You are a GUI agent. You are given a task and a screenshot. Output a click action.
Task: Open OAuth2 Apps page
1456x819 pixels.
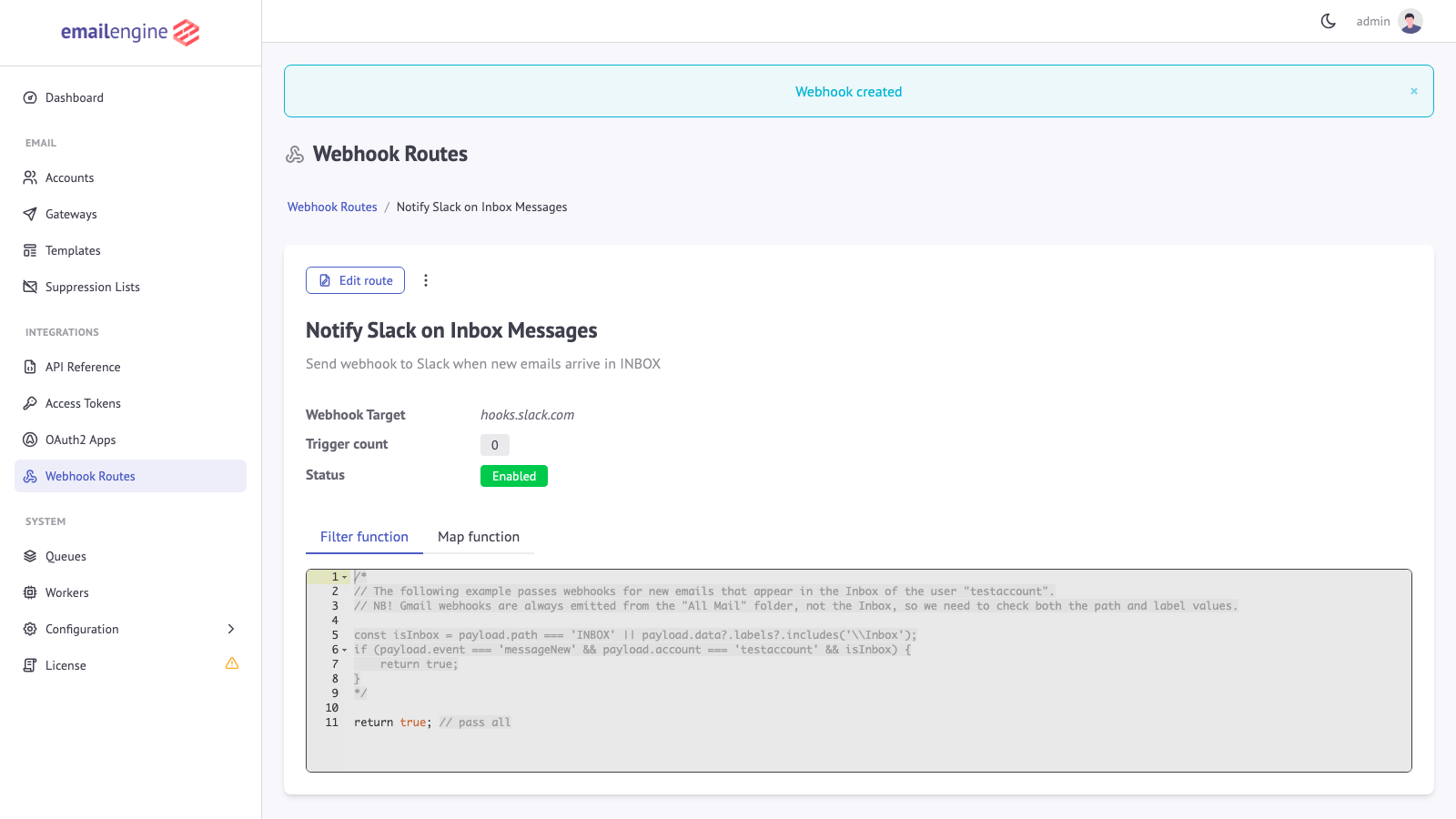click(x=130, y=440)
